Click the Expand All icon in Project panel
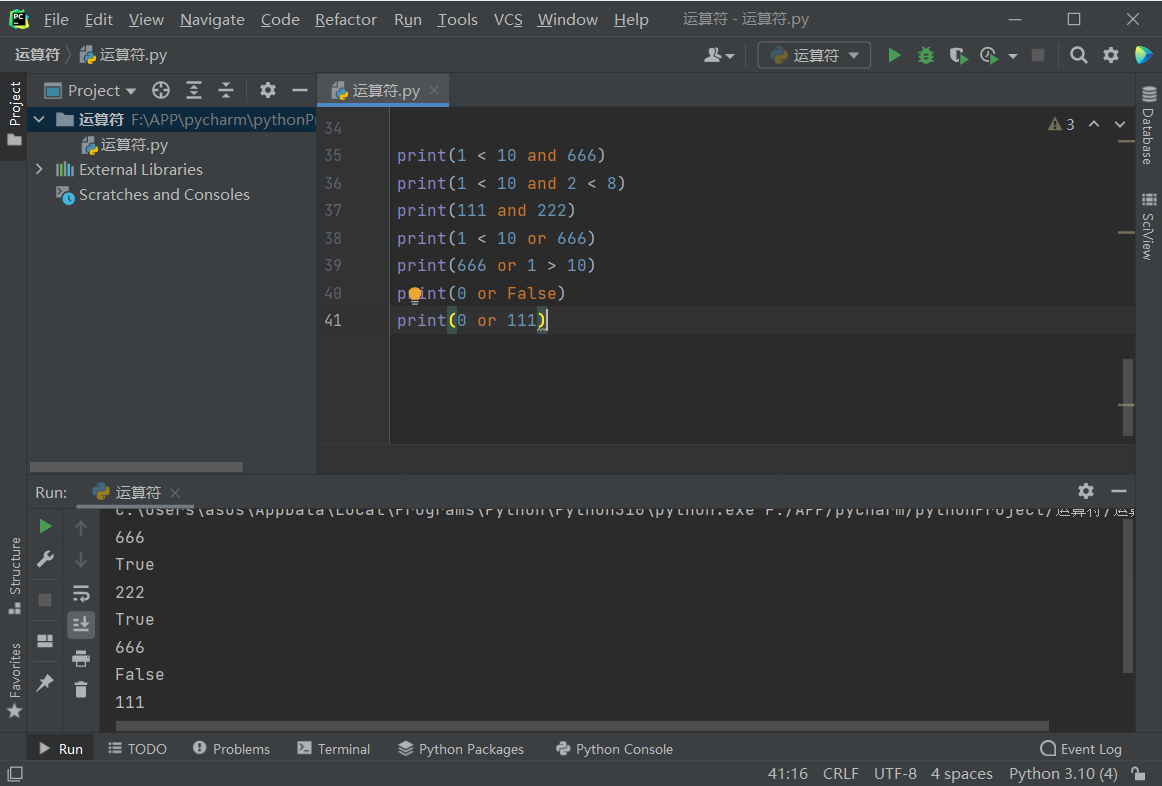1162x786 pixels. point(194,91)
